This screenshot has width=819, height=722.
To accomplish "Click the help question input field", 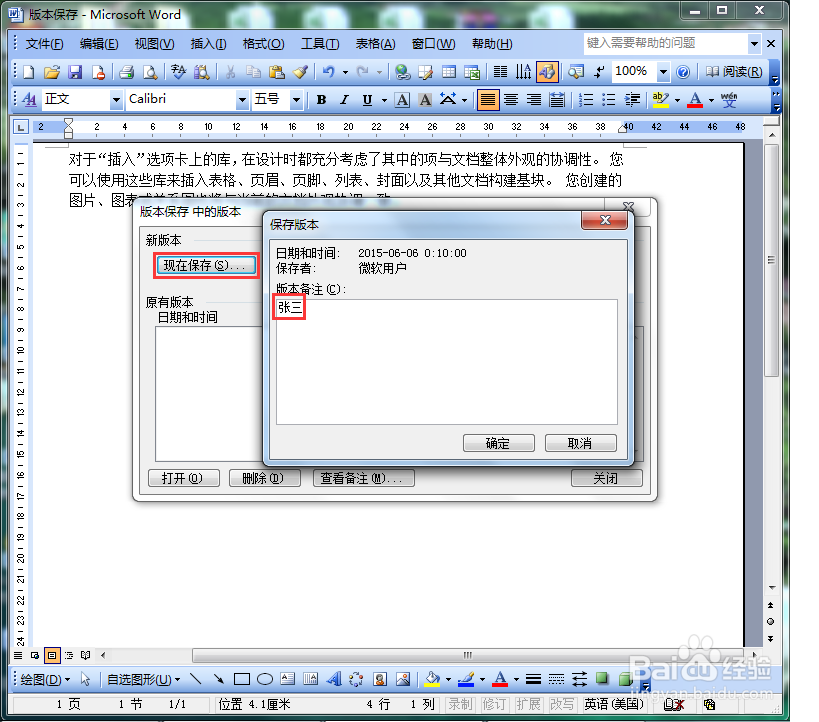I will [x=666, y=44].
